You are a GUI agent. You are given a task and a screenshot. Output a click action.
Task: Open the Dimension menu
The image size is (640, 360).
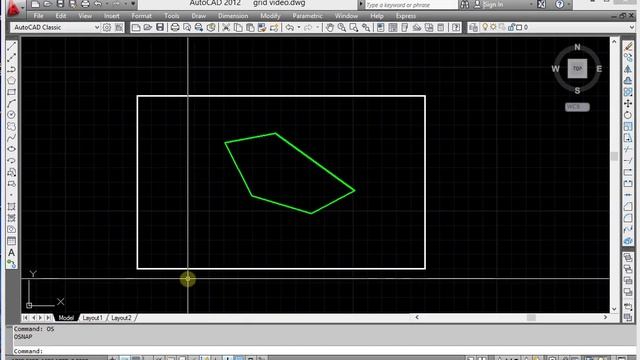coord(233,16)
